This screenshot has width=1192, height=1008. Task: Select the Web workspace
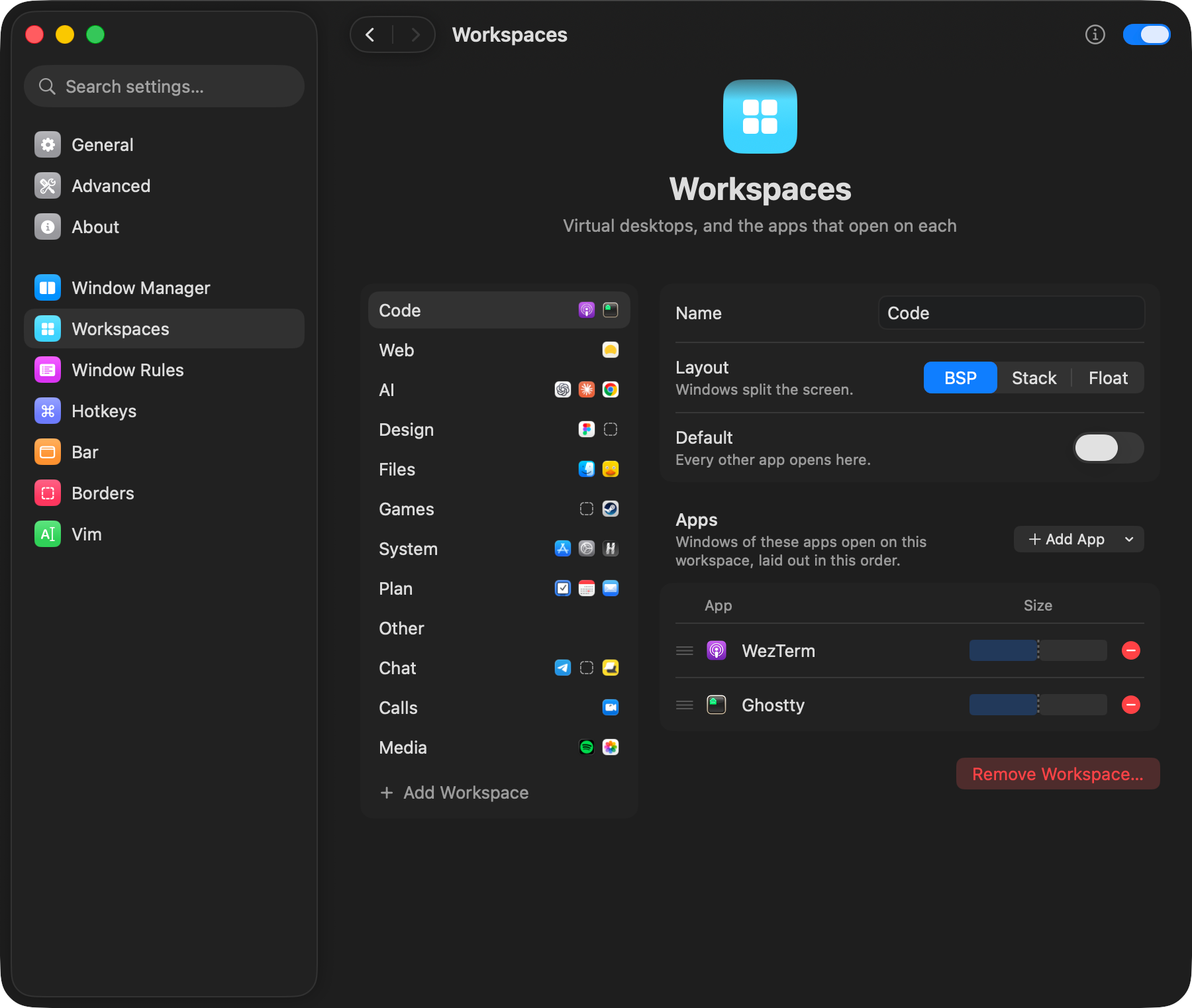(x=499, y=350)
